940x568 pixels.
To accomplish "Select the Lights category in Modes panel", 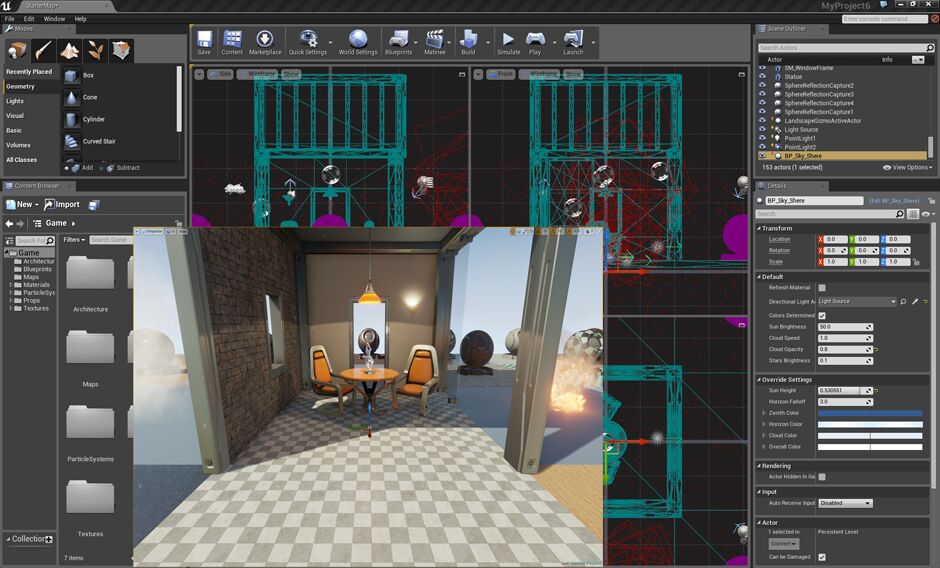I will pyautogui.click(x=15, y=101).
